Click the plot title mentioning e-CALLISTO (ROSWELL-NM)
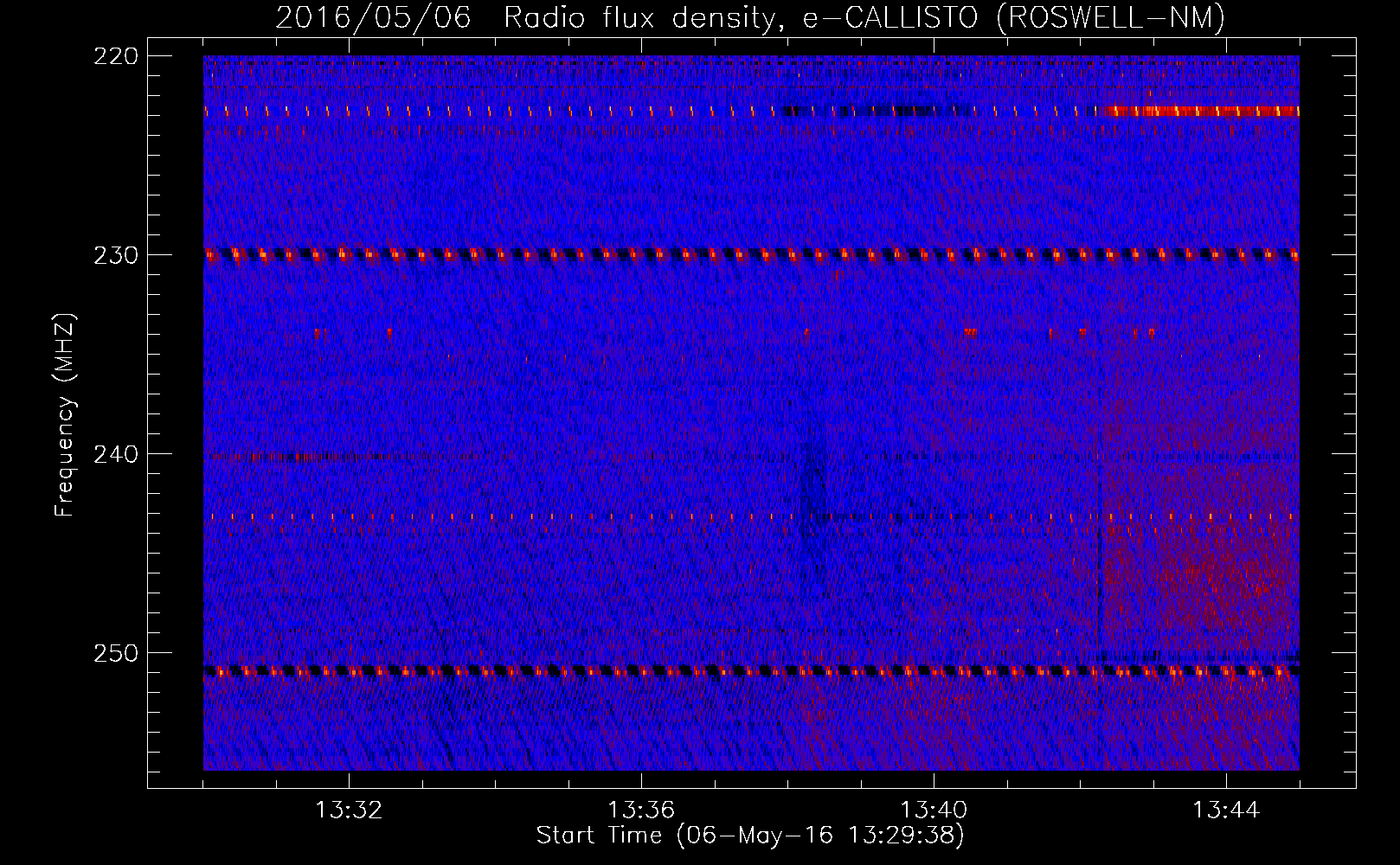The image size is (1400, 865). 750,17
